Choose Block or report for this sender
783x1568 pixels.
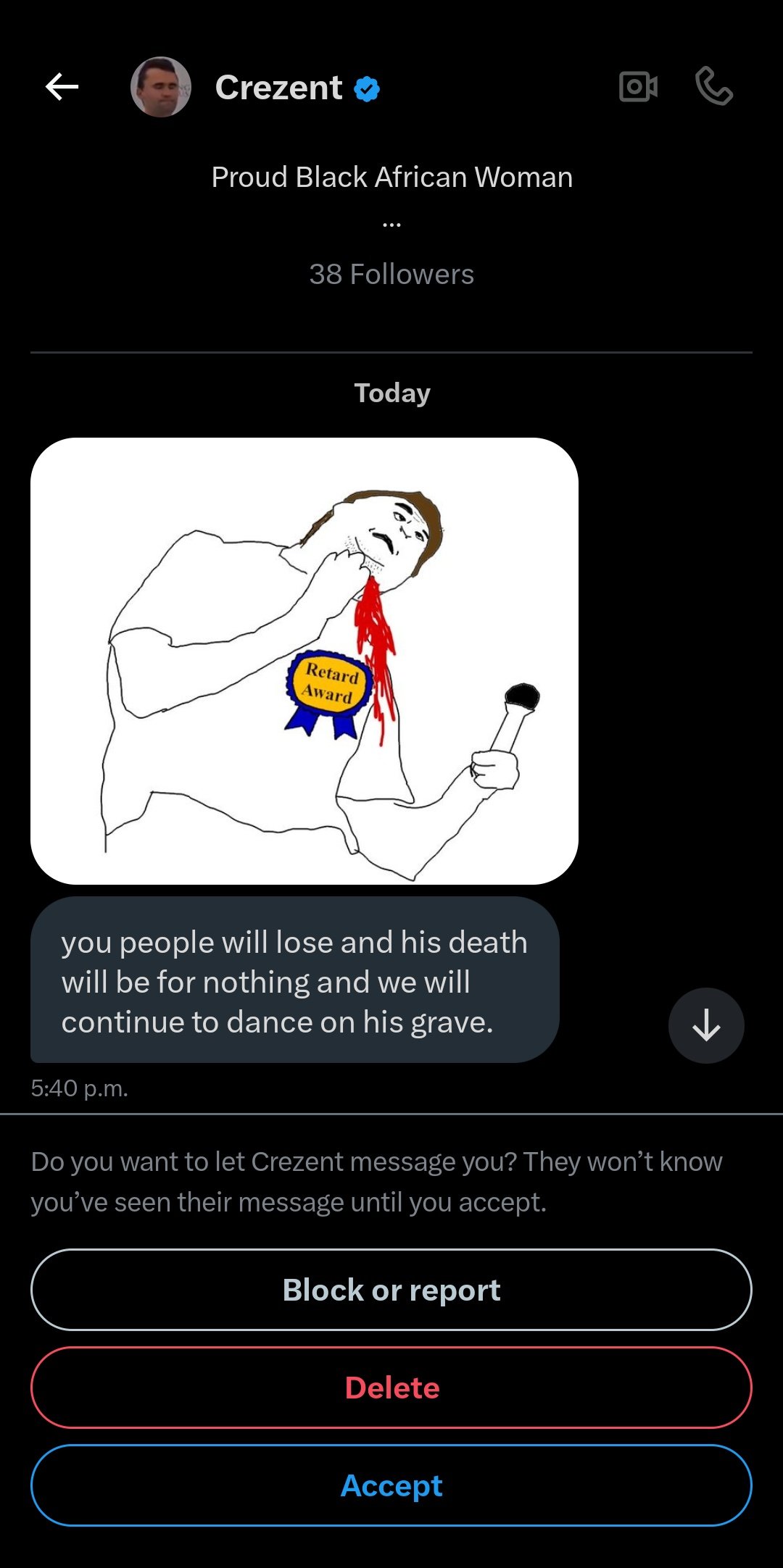(x=391, y=1290)
